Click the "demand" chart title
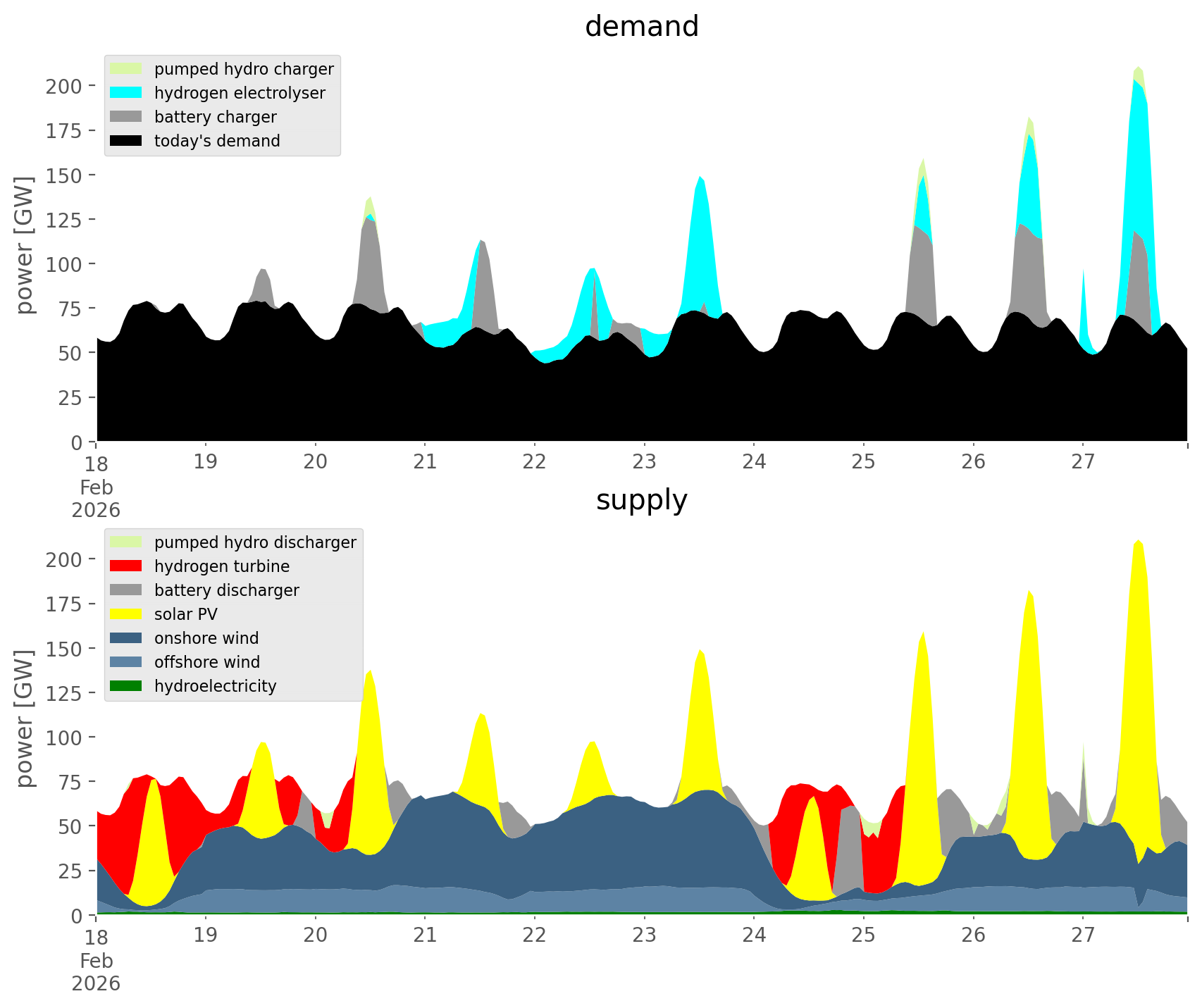 641,27
